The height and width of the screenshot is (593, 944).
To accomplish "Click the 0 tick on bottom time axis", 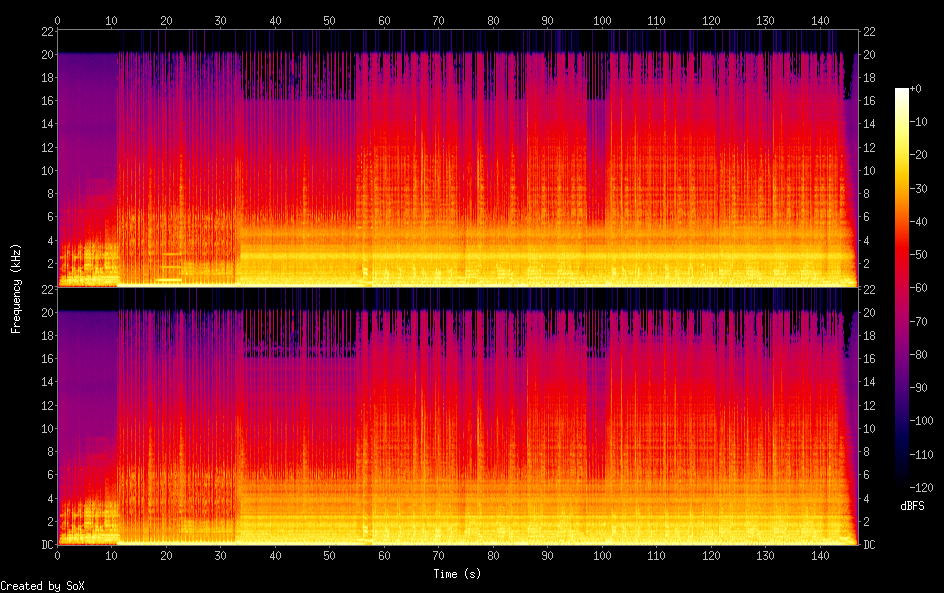I will click(58, 555).
